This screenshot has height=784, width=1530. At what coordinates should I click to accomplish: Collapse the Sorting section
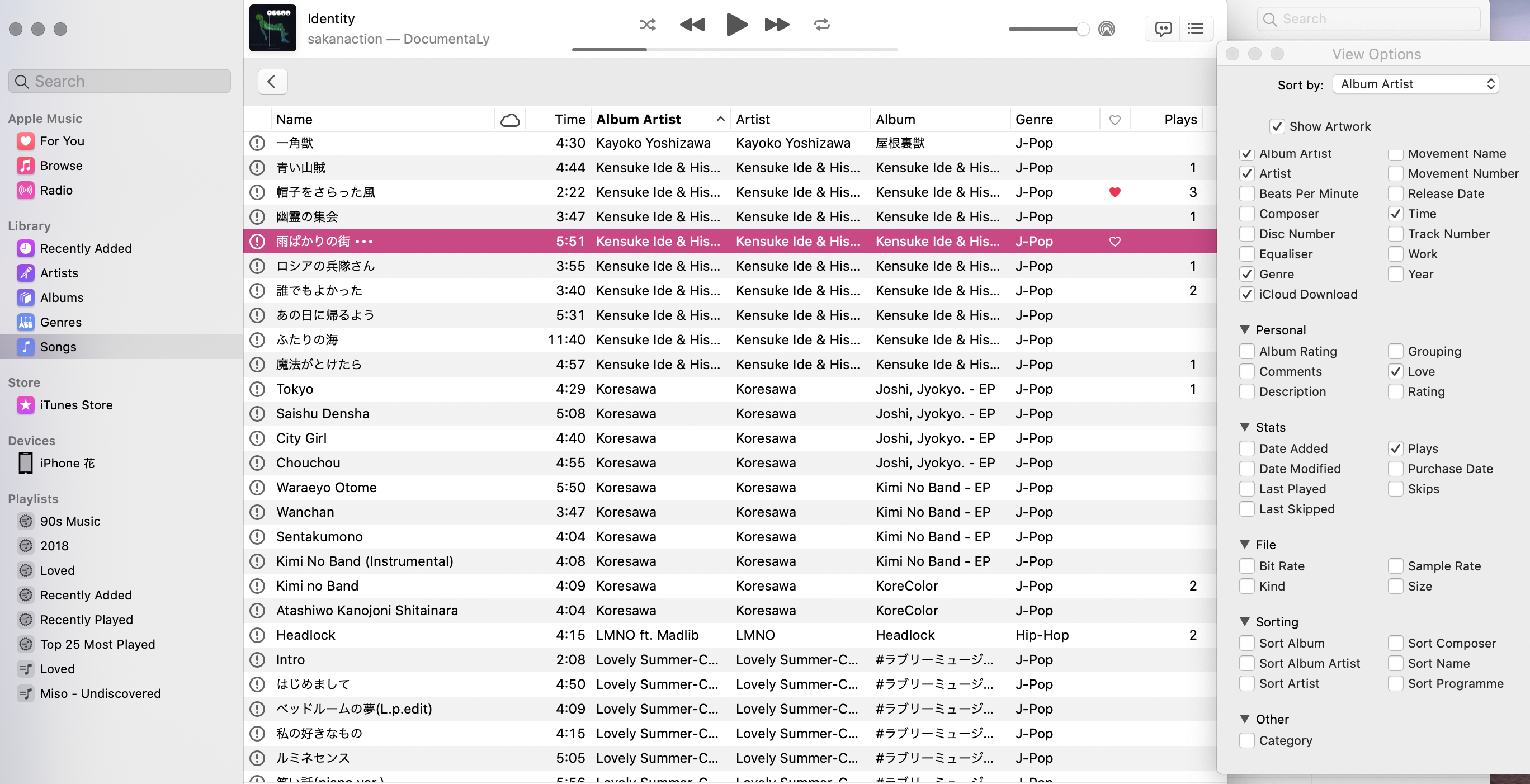point(1245,621)
